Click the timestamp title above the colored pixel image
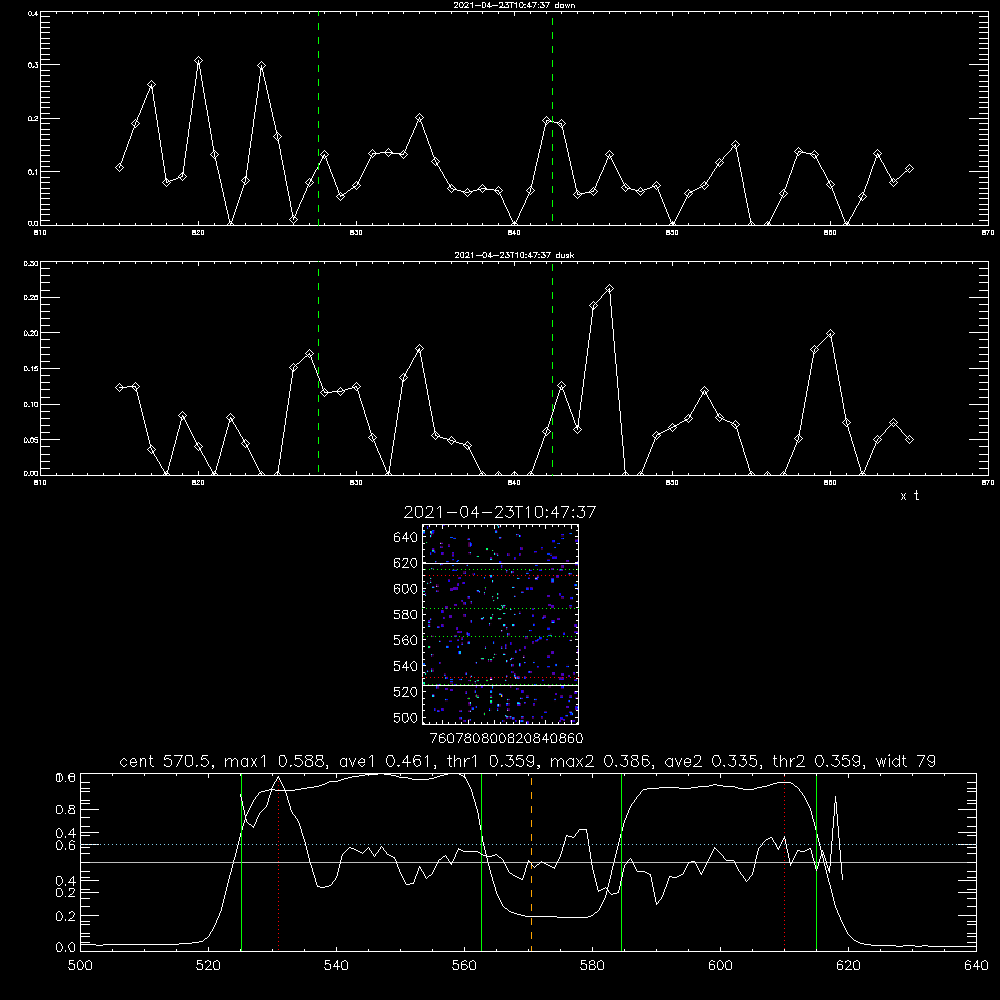The width and height of the screenshot is (1000, 1000). [499, 512]
